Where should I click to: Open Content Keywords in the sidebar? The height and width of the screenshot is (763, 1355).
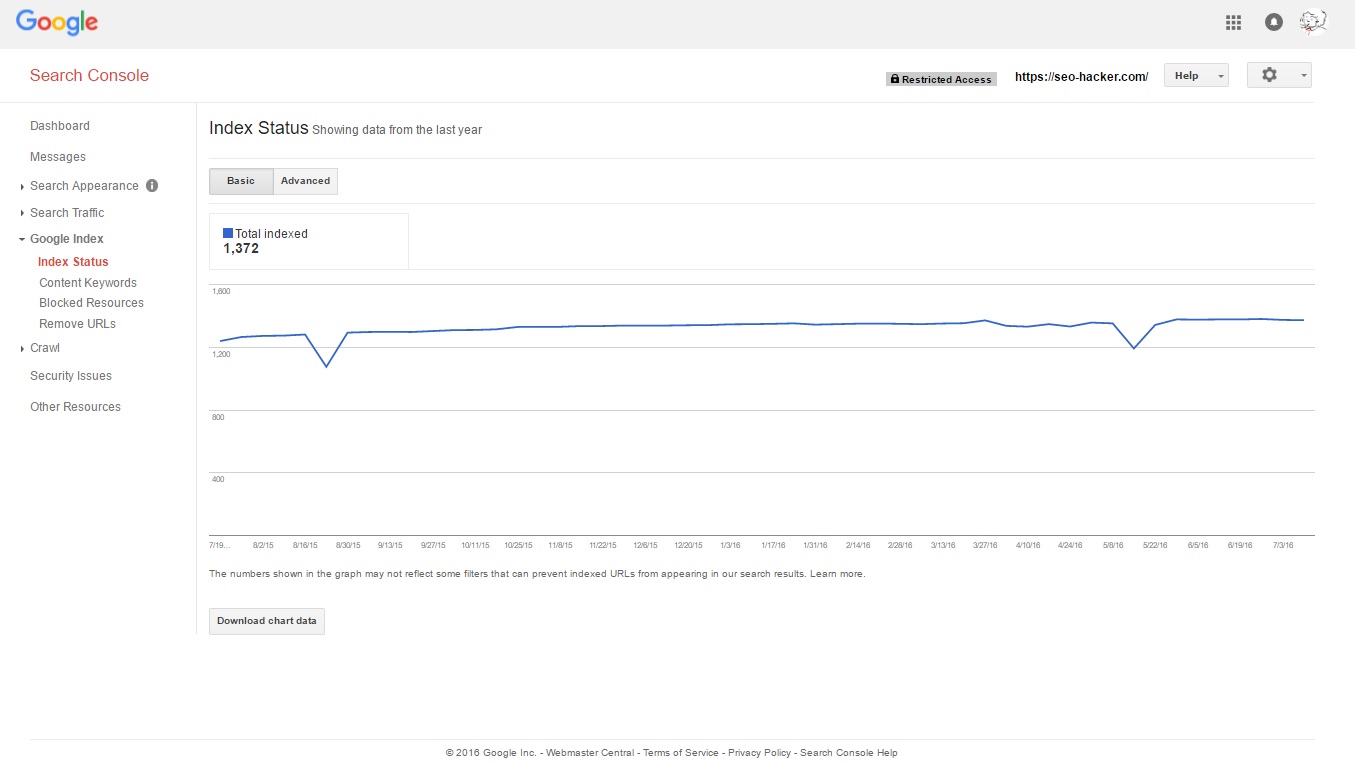tap(88, 283)
